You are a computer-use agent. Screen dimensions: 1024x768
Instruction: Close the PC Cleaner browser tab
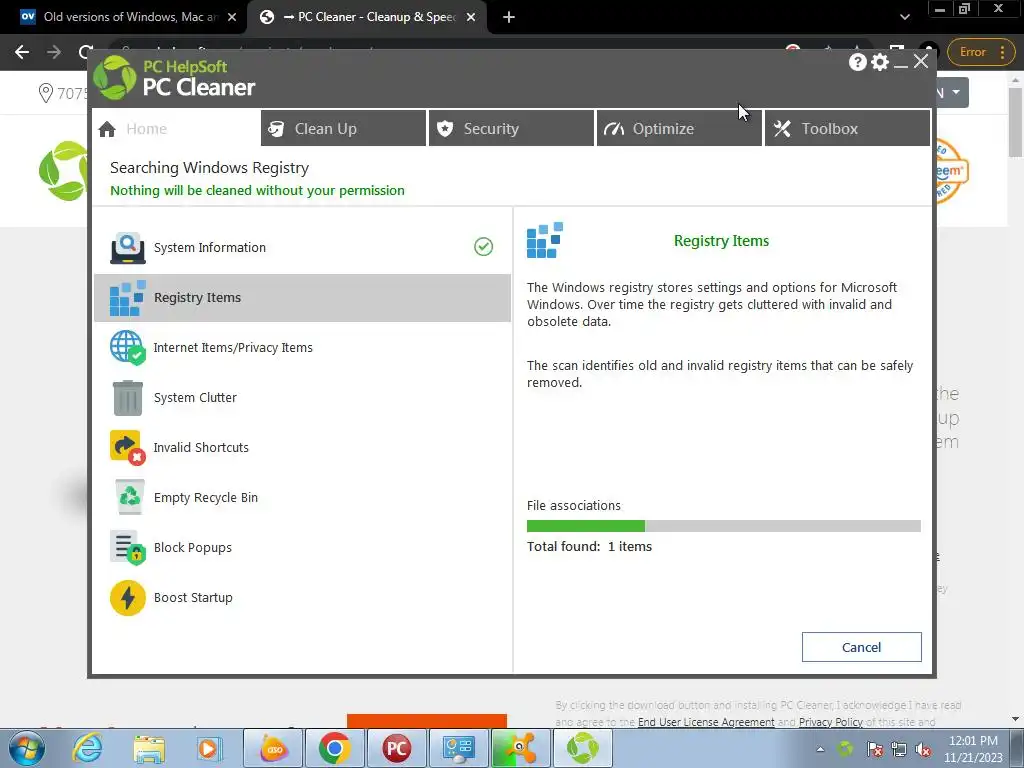coord(471,17)
